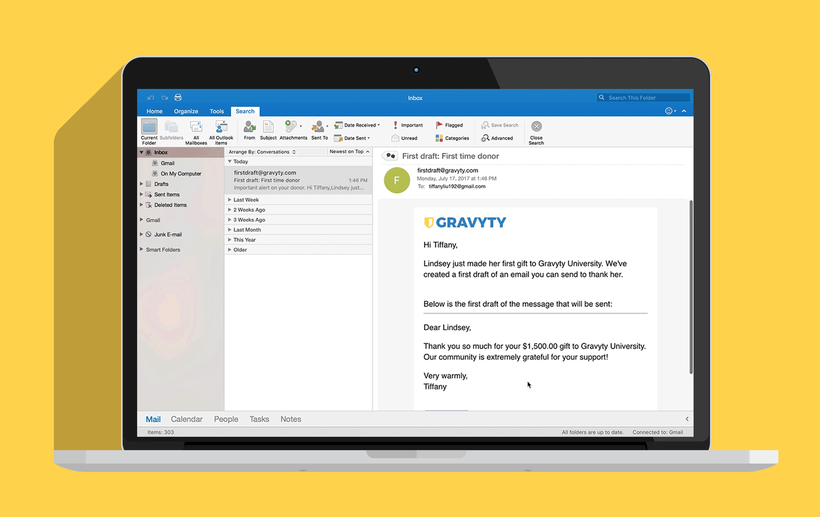Filter search by Subject
The width and height of the screenshot is (820, 517).
click(268, 131)
